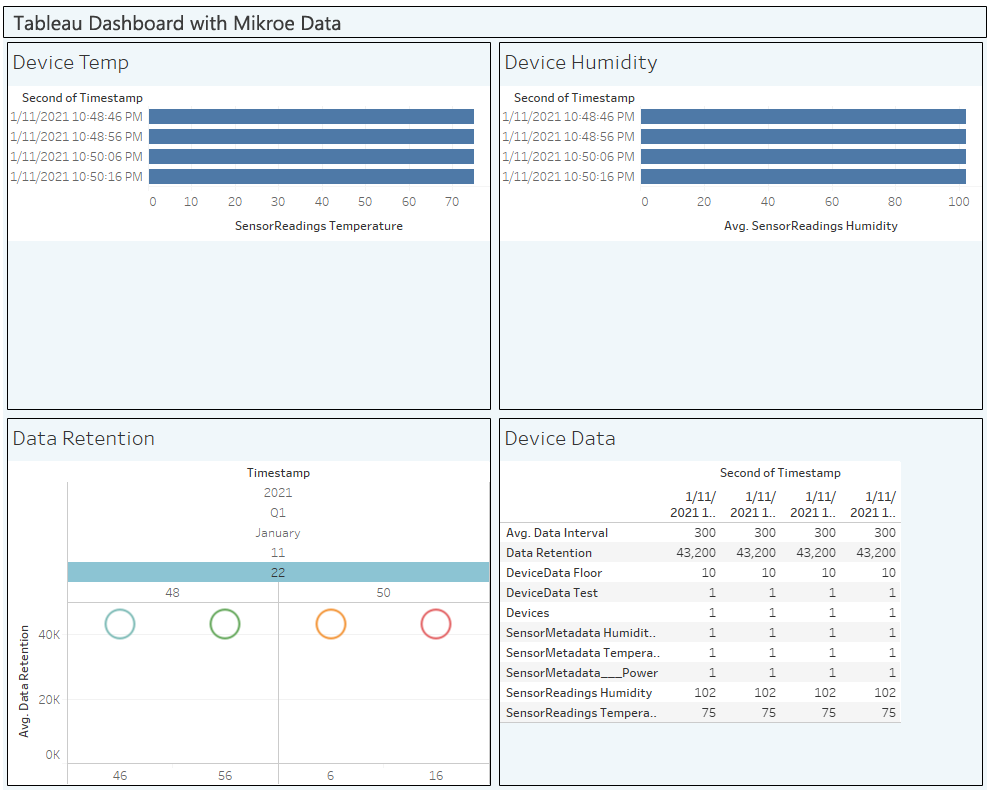The image size is (989, 793).
Task: Click the minute '48' column header
Action: pyautogui.click(x=173, y=593)
